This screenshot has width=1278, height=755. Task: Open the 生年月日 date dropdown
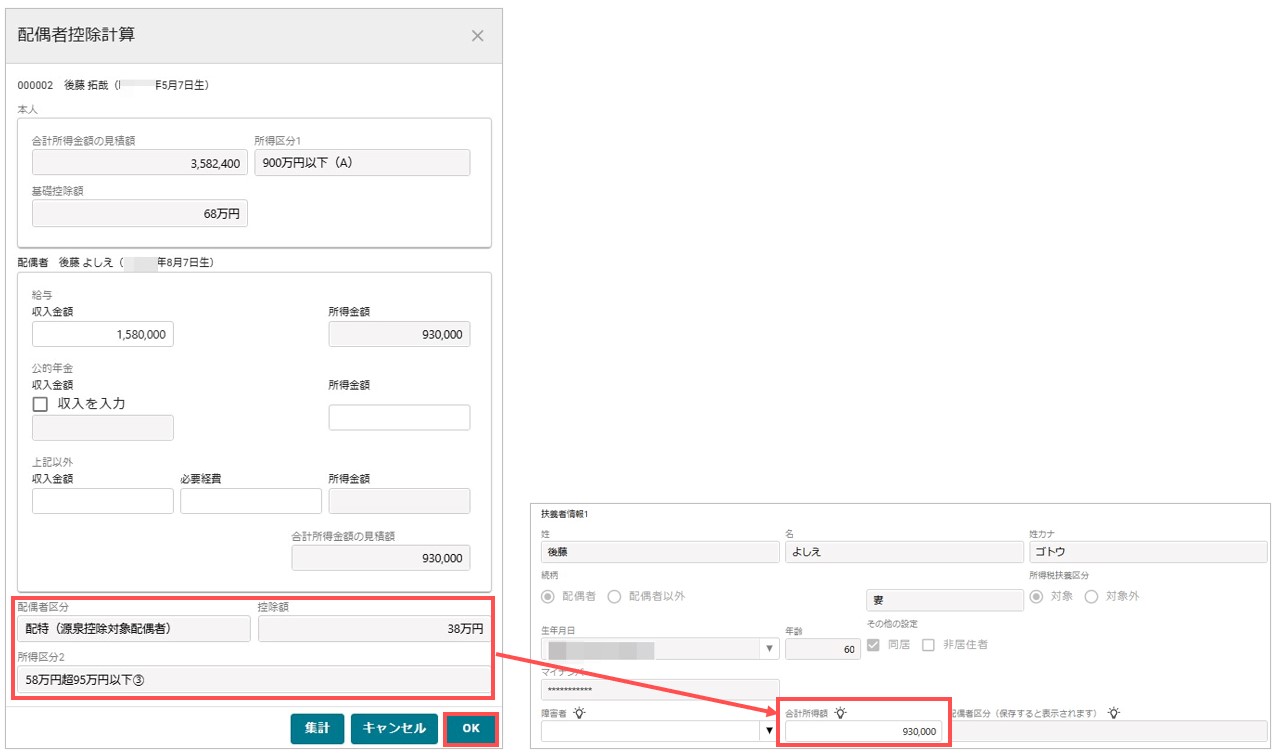click(x=769, y=648)
